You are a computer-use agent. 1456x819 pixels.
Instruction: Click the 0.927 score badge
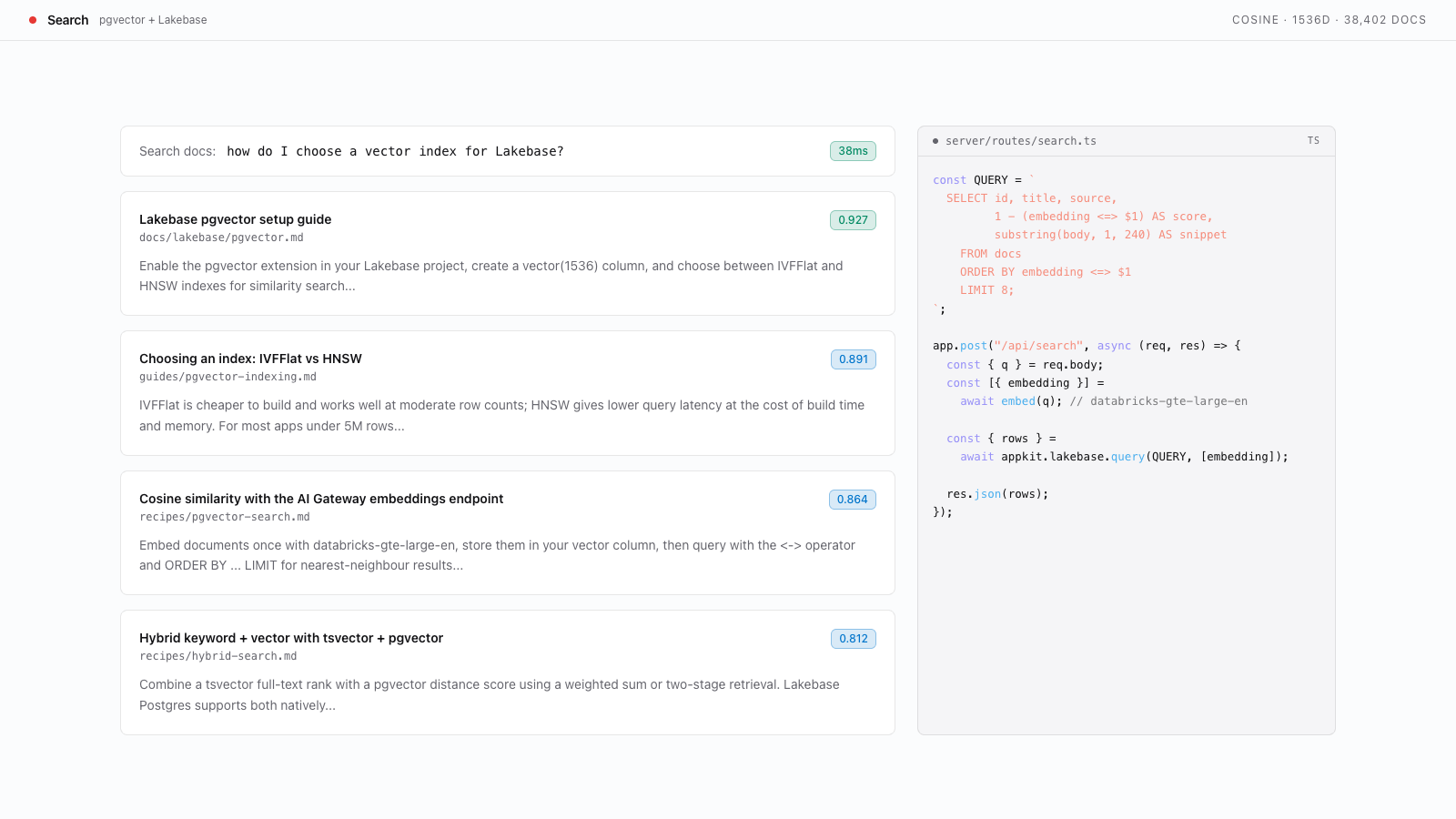tap(853, 220)
